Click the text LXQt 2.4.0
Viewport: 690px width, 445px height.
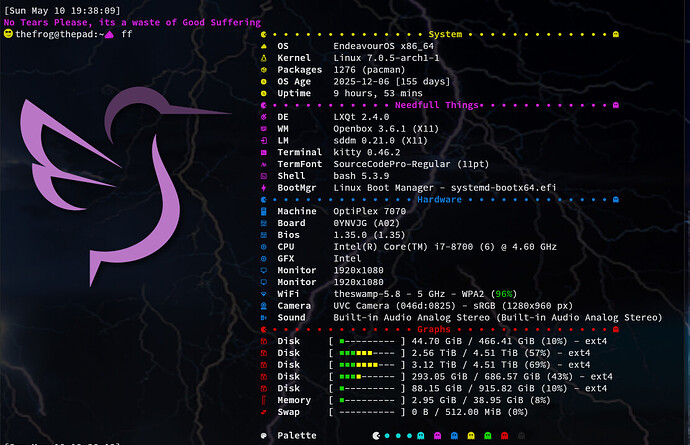pos(361,117)
